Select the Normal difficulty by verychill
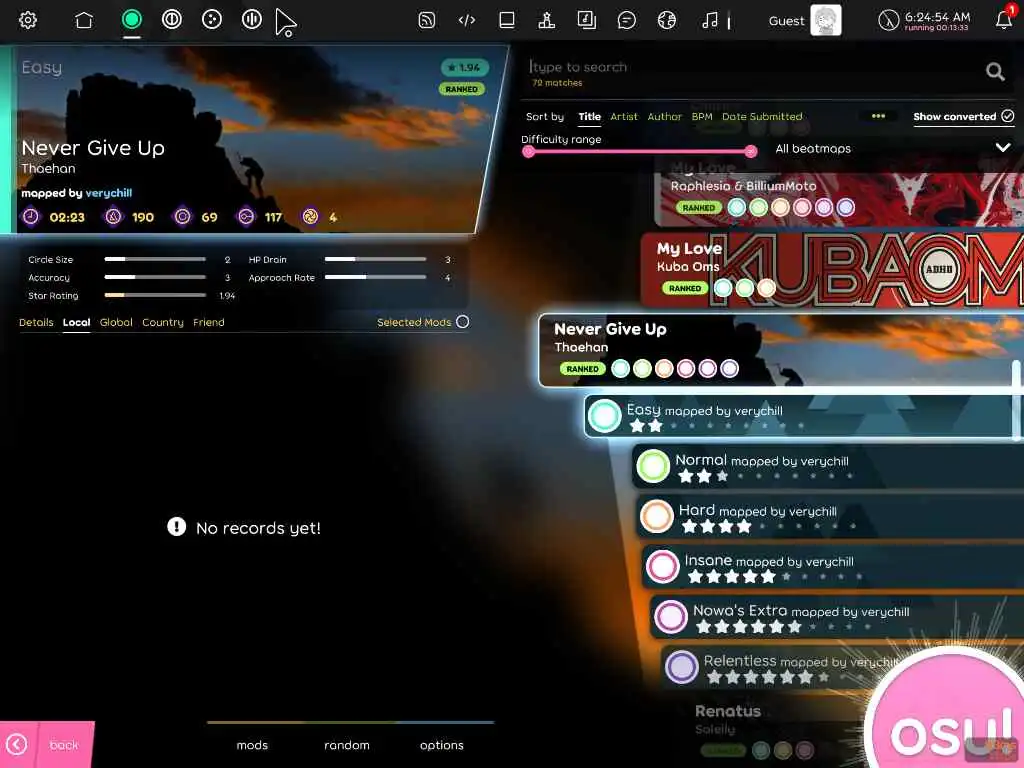This screenshot has width=1024, height=768. (828, 467)
